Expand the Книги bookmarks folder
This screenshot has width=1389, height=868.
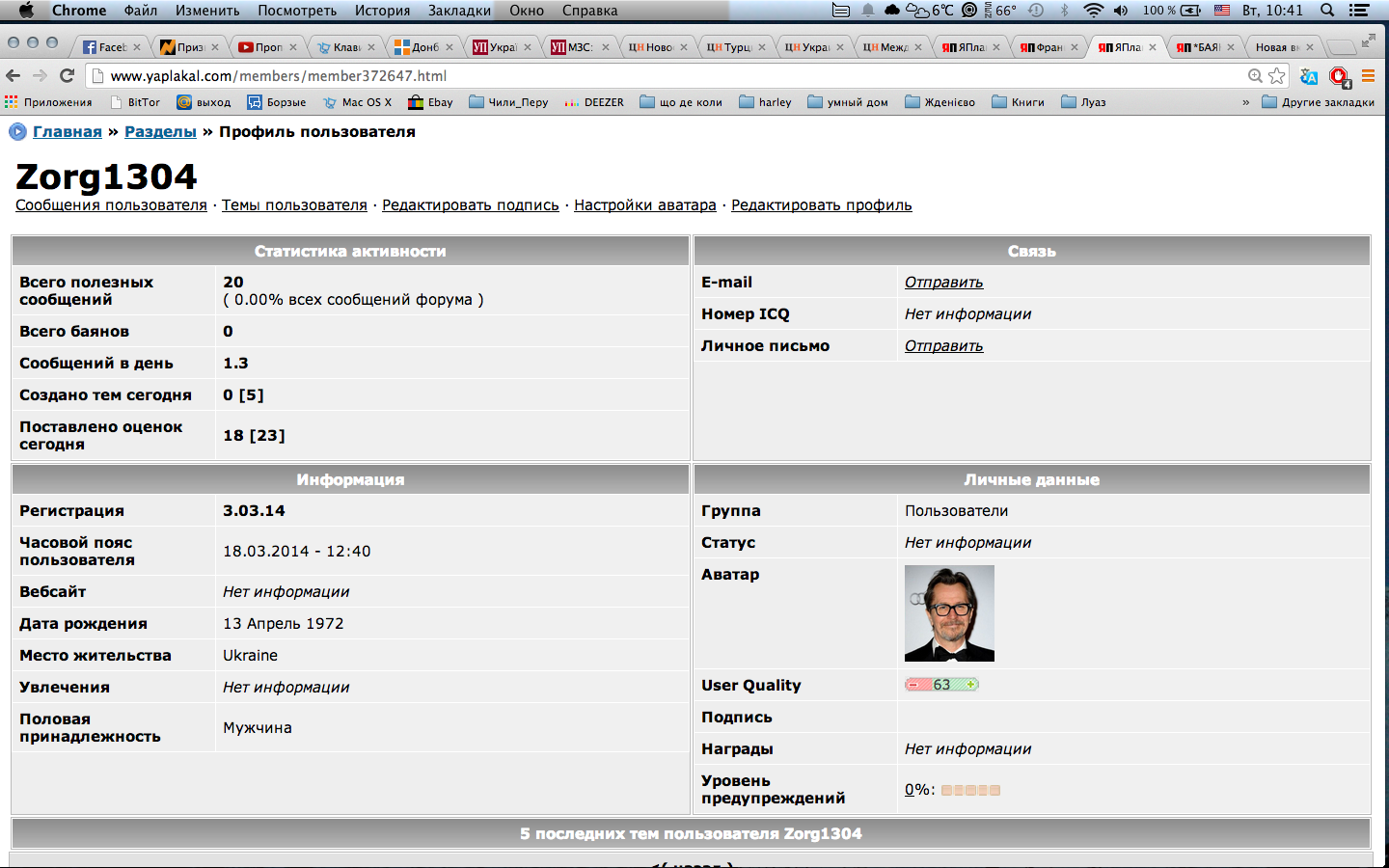1018,102
